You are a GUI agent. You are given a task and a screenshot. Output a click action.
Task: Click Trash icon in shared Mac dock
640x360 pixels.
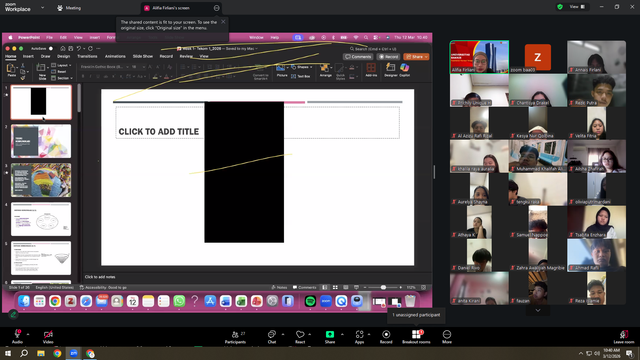[410, 301]
